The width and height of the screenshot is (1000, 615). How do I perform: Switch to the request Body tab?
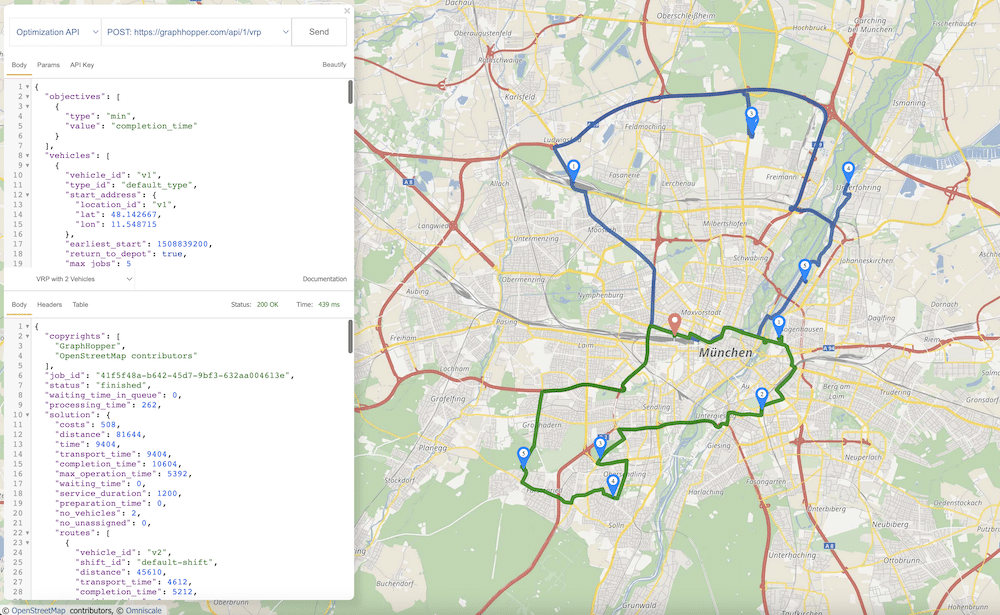pyautogui.click(x=19, y=65)
